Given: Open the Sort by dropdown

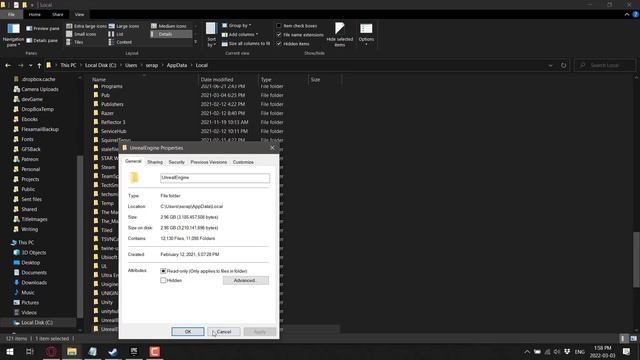Looking at the screenshot, I should coord(211,35).
